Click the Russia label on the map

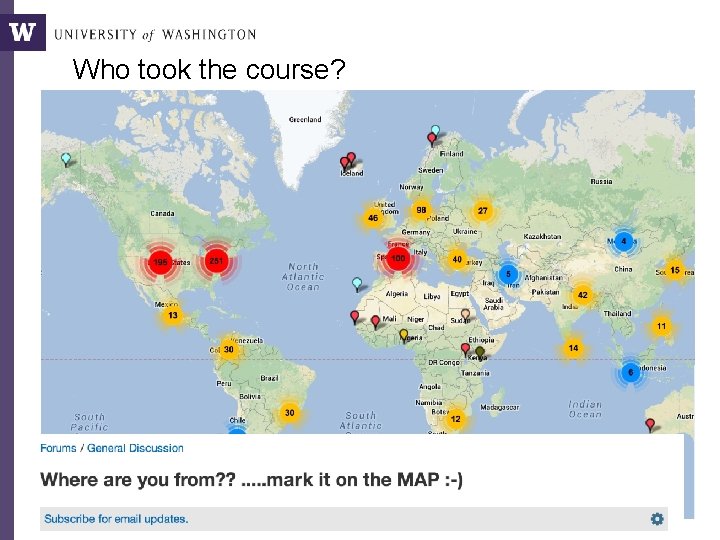coord(601,181)
